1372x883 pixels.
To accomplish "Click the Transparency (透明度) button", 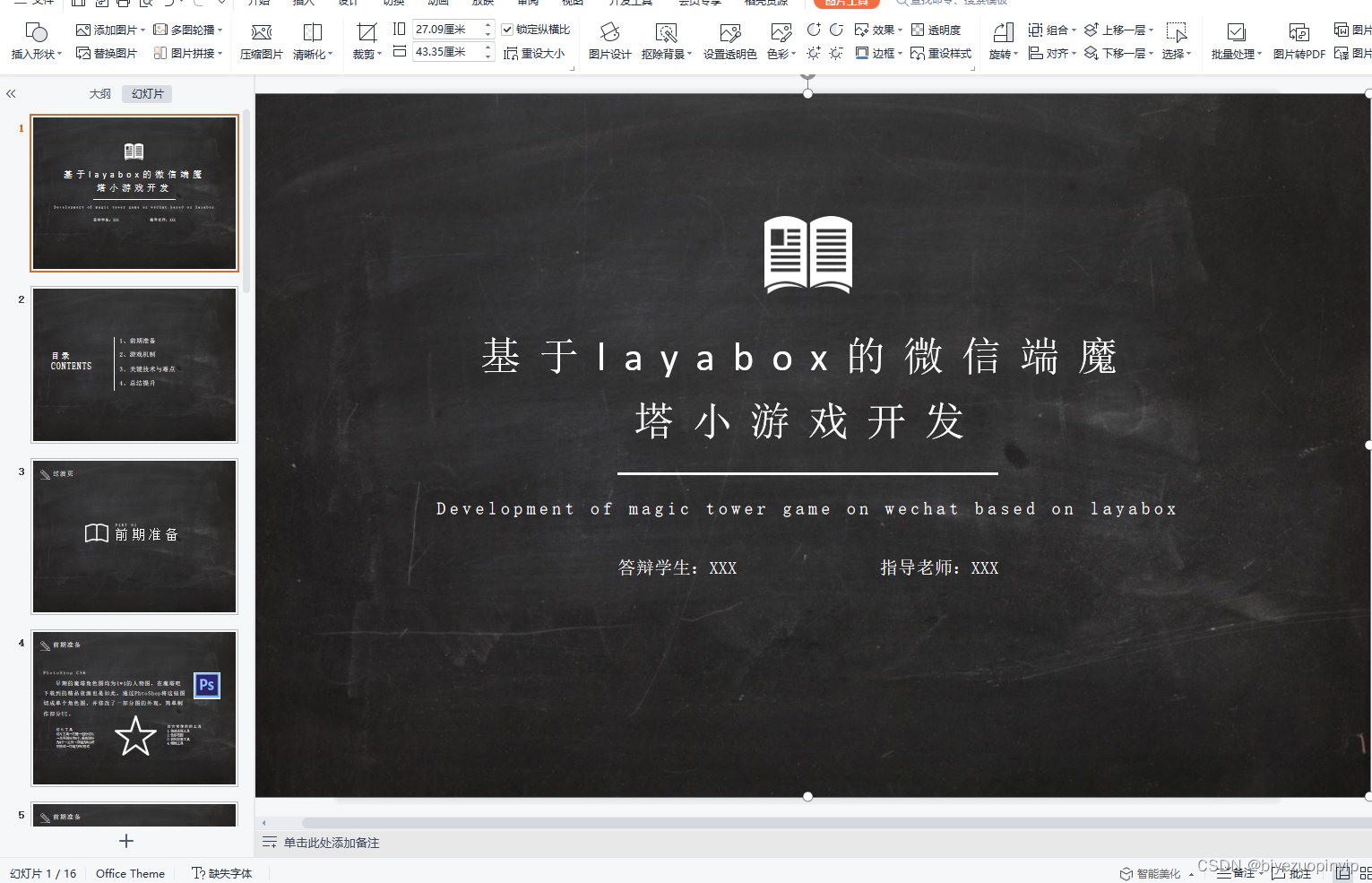I will coord(936,30).
